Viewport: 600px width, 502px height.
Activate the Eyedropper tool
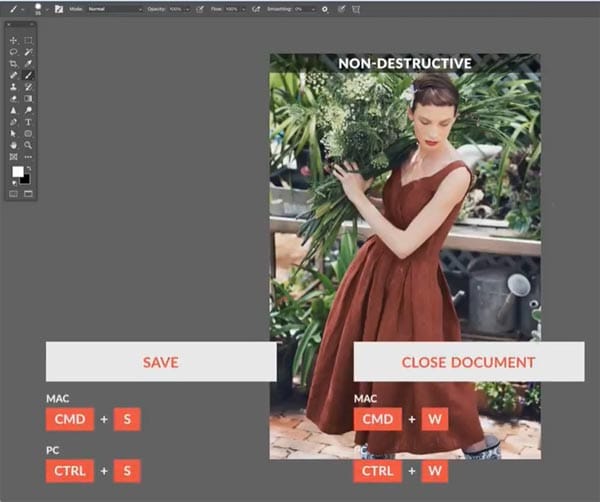tap(28, 63)
